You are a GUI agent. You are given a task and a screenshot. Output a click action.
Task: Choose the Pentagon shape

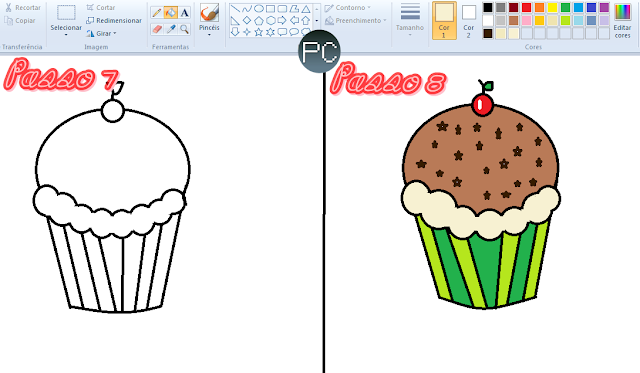pos(259,20)
